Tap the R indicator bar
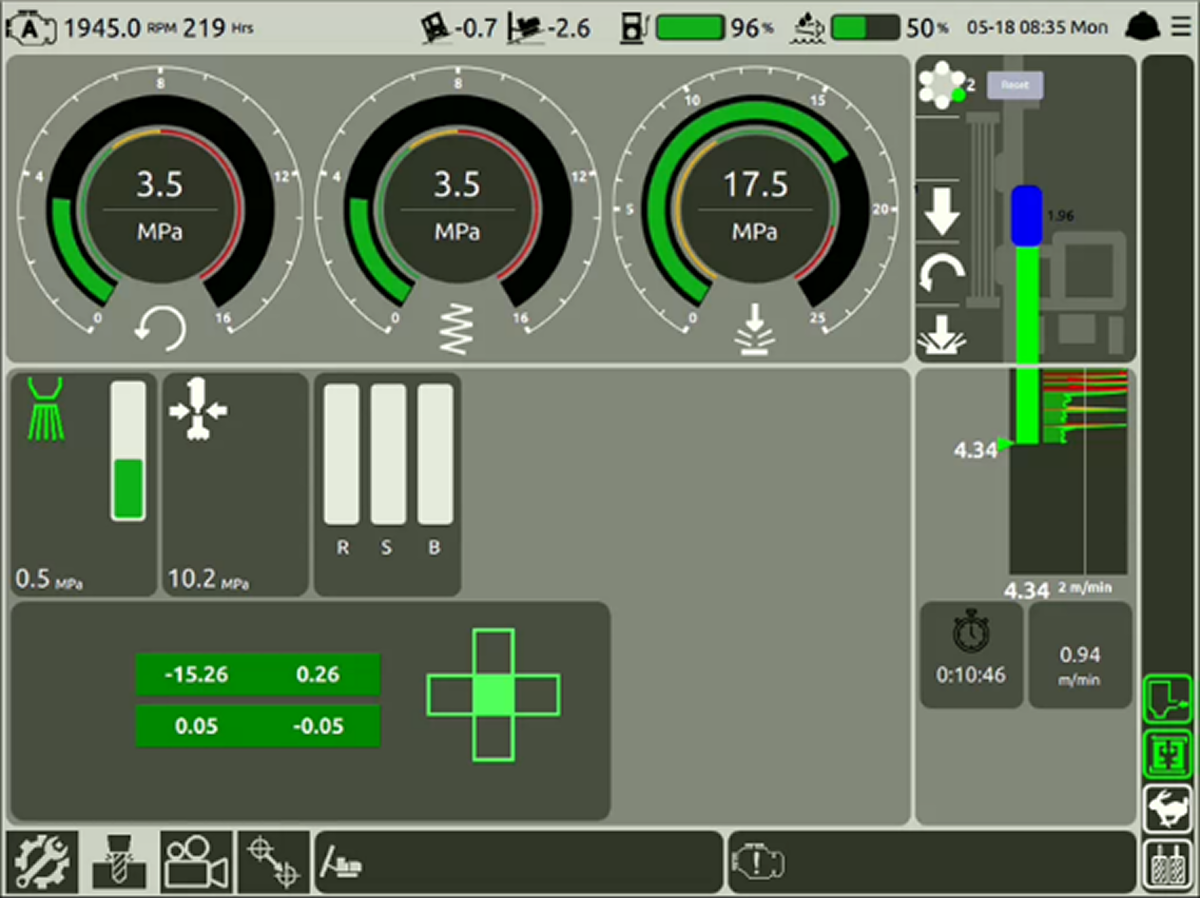The image size is (1200, 898). pyautogui.click(x=342, y=454)
